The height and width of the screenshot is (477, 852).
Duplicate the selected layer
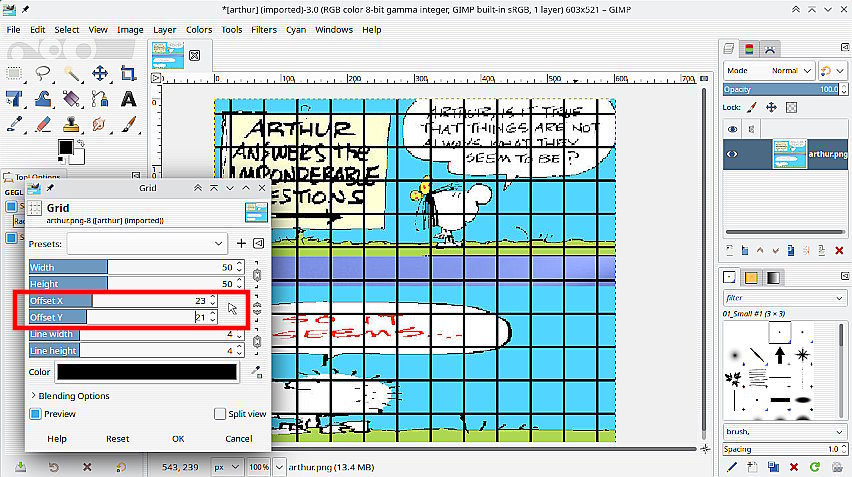[791, 250]
